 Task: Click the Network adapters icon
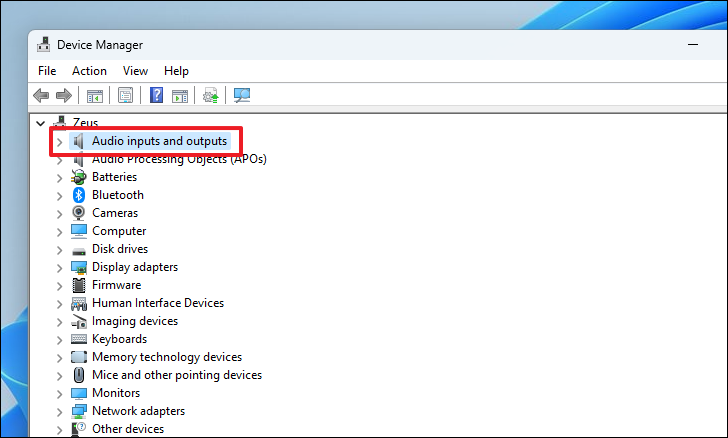79,411
